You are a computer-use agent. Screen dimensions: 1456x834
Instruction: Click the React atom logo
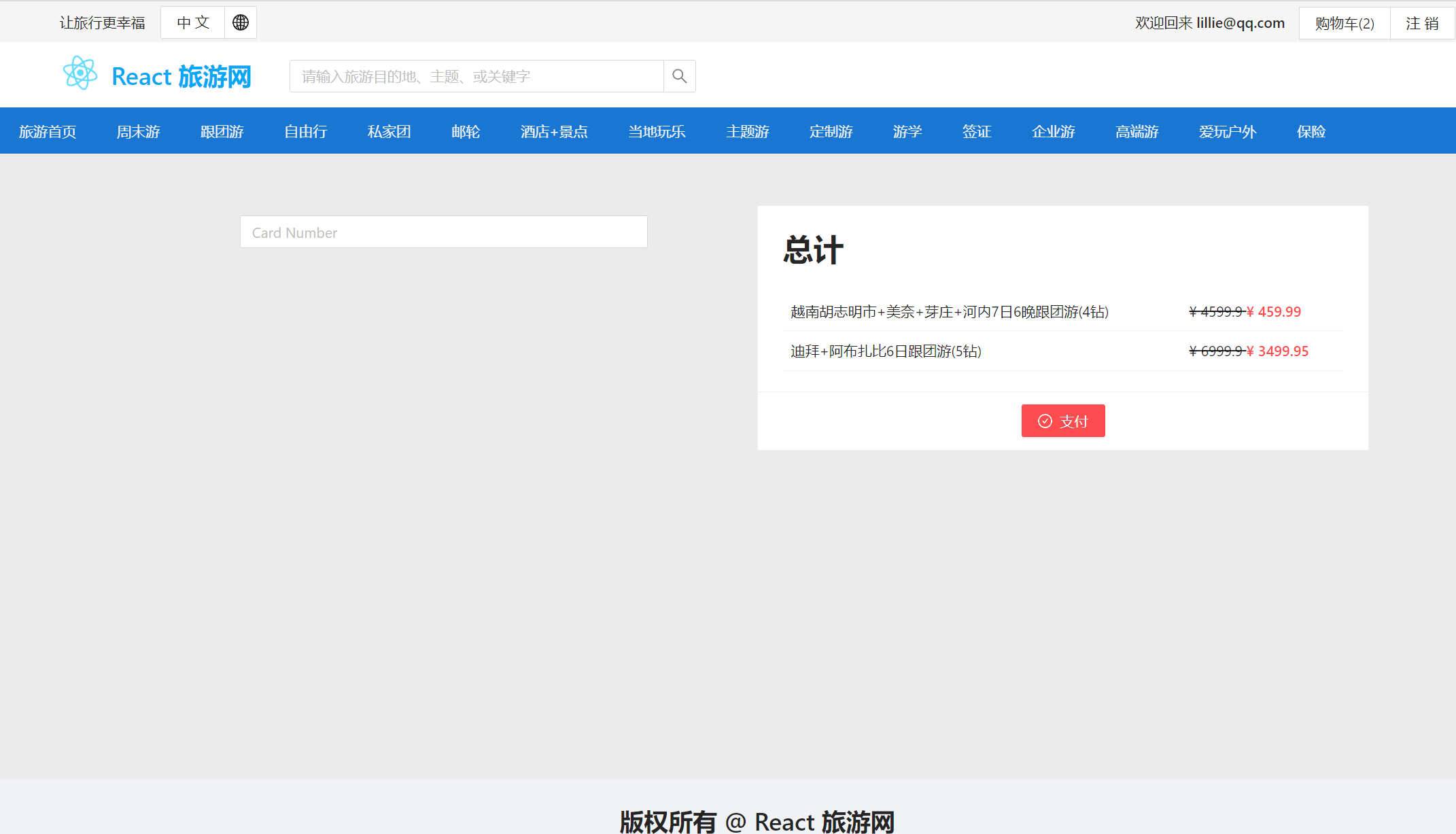[x=80, y=73]
